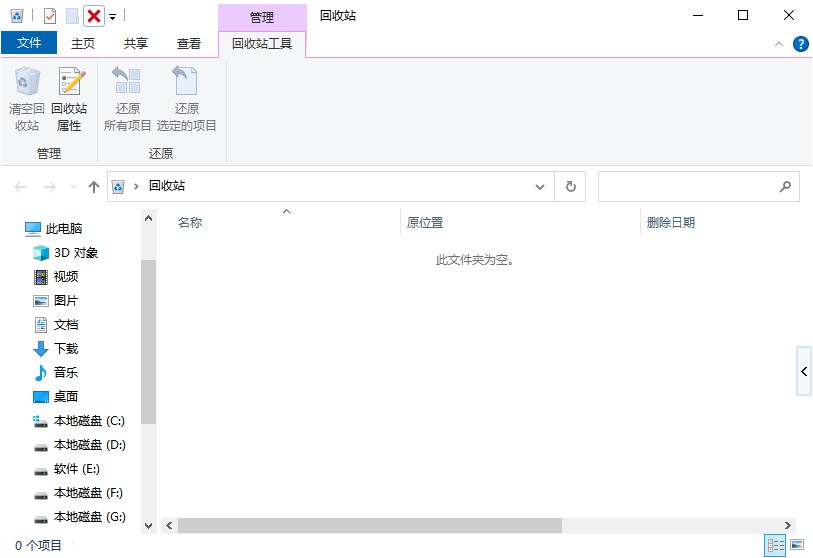Click Restore all items (还原所有项目)
This screenshot has height=558, width=813.
(127, 99)
